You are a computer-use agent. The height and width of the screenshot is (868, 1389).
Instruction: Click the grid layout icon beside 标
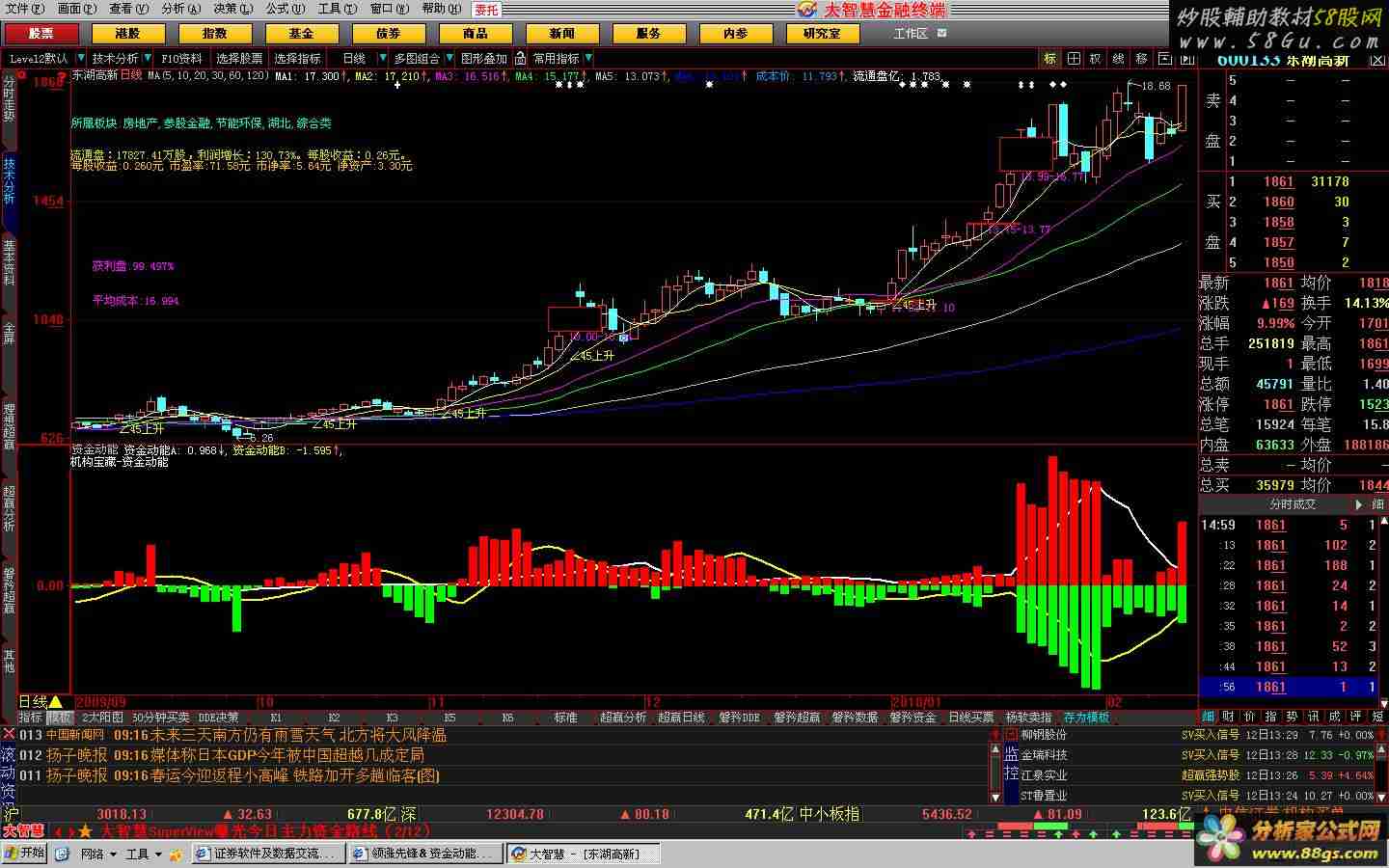(1073, 59)
